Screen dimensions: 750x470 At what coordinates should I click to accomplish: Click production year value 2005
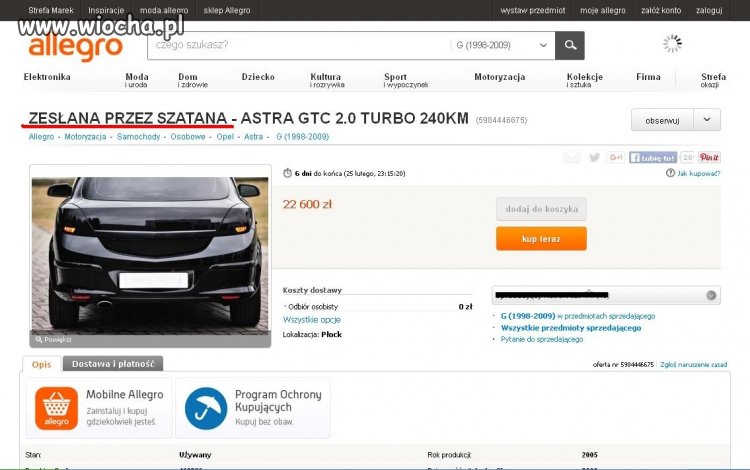[589, 455]
